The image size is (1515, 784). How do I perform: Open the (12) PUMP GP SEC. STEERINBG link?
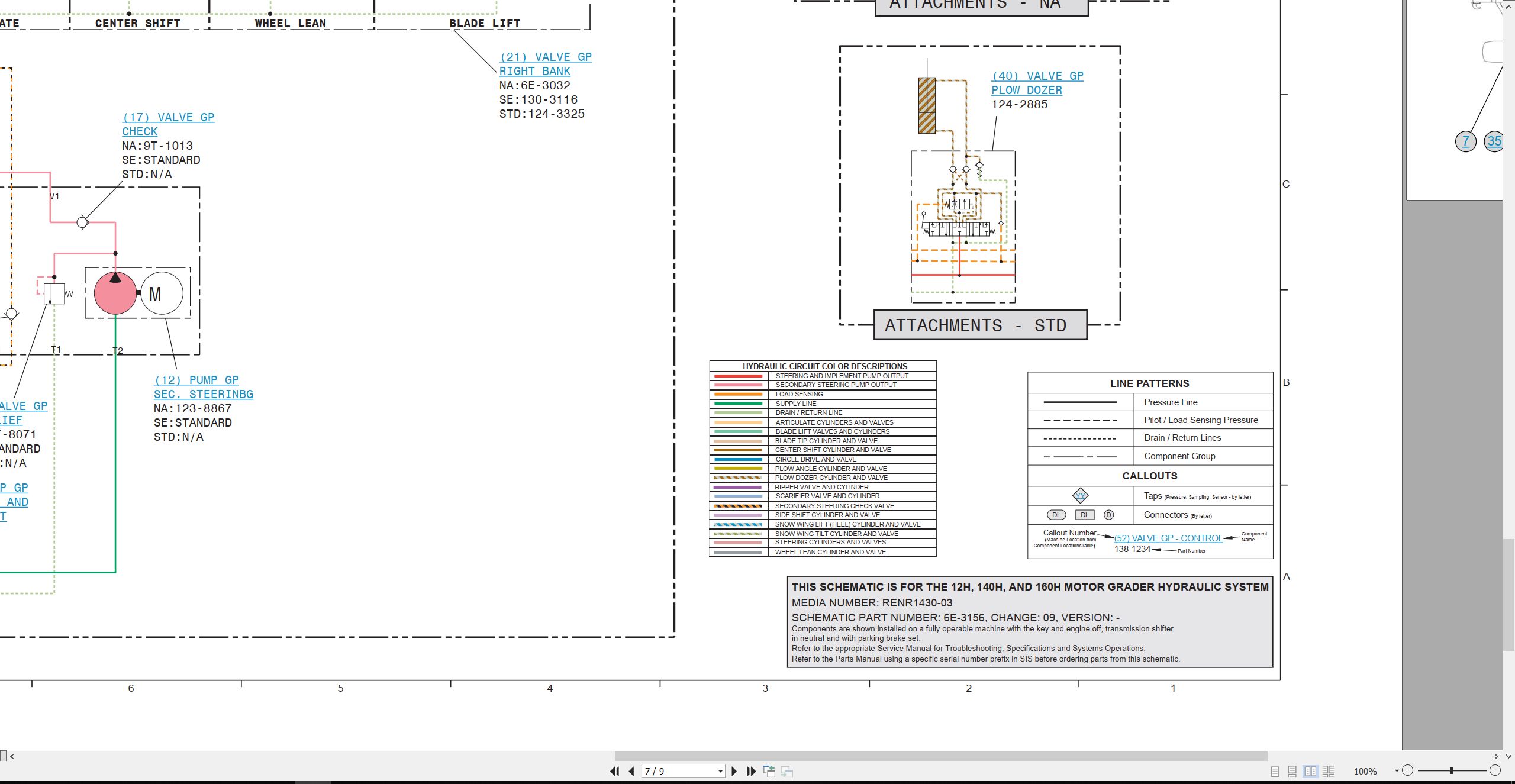click(203, 387)
